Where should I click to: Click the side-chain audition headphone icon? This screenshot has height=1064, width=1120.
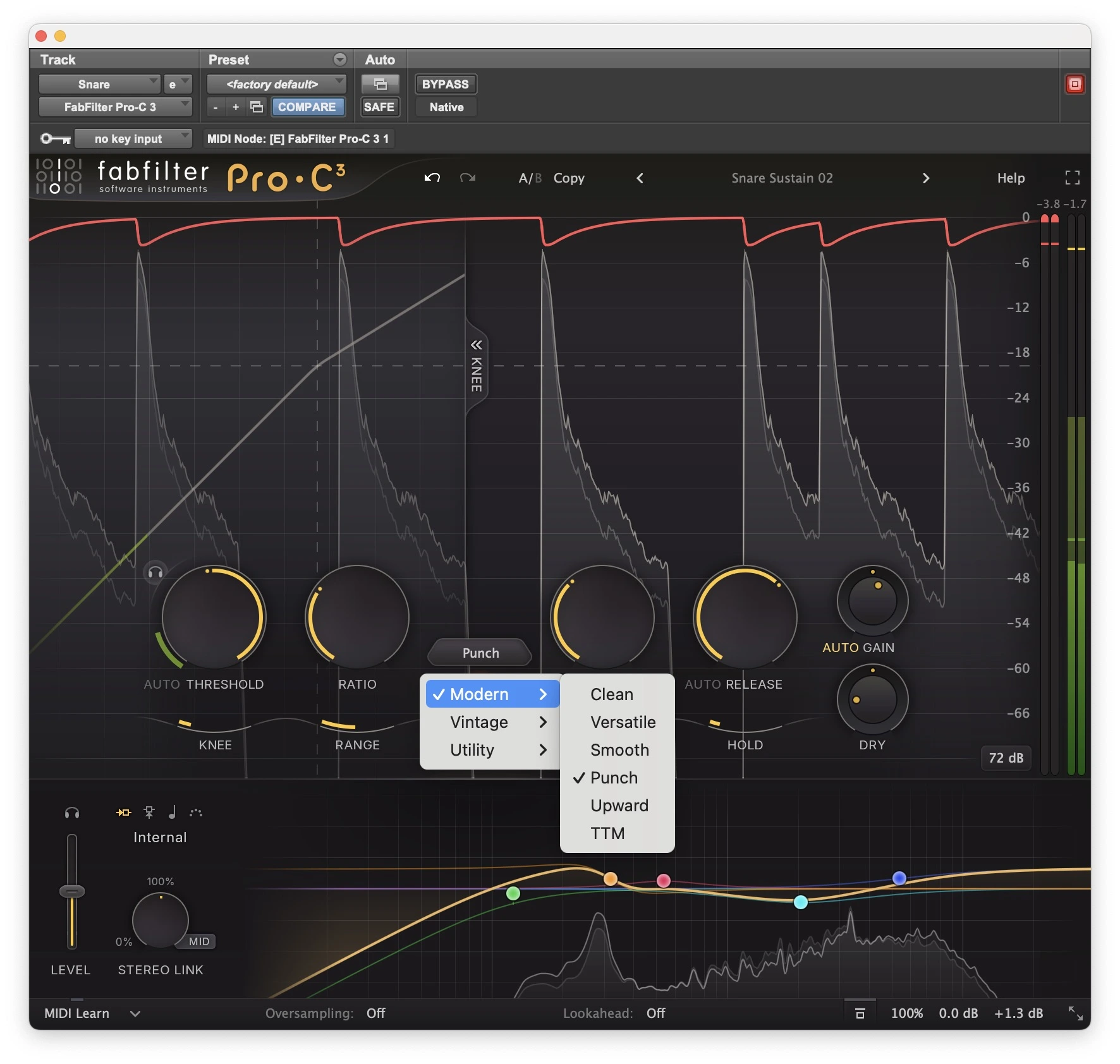click(x=72, y=813)
